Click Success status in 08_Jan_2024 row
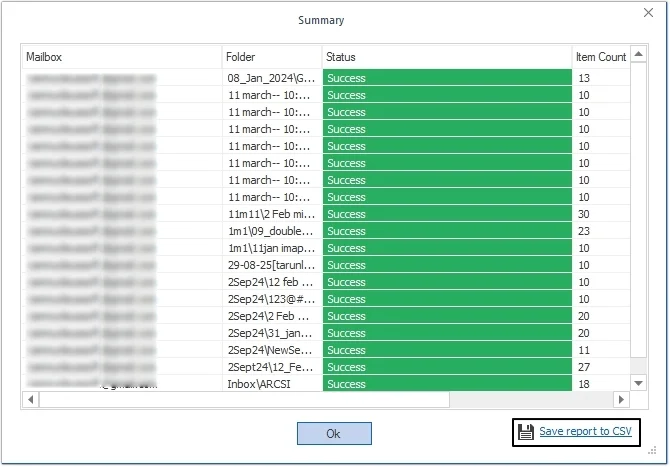 coord(447,78)
